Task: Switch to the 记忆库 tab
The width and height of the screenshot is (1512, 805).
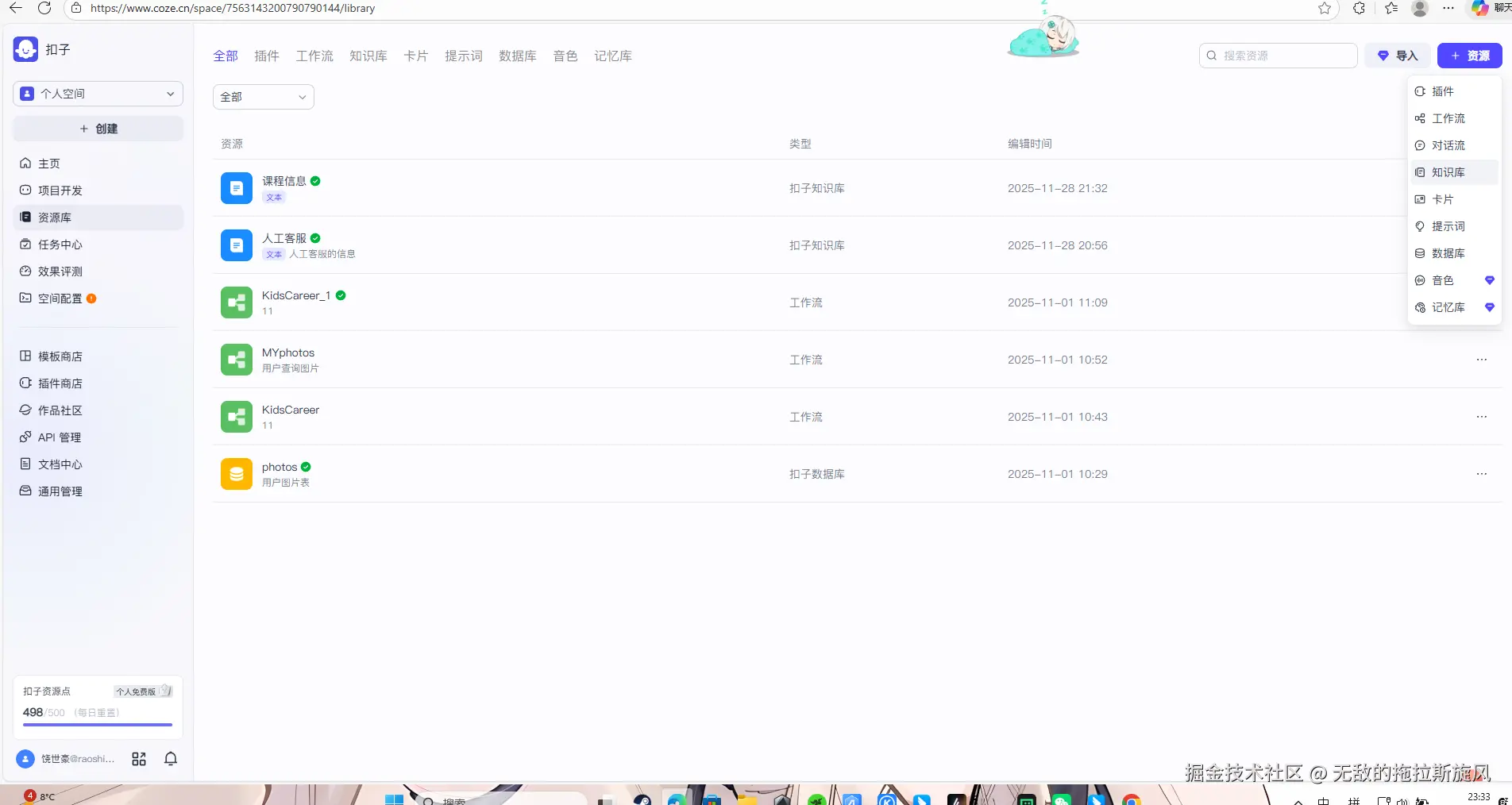Action: [613, 56]
